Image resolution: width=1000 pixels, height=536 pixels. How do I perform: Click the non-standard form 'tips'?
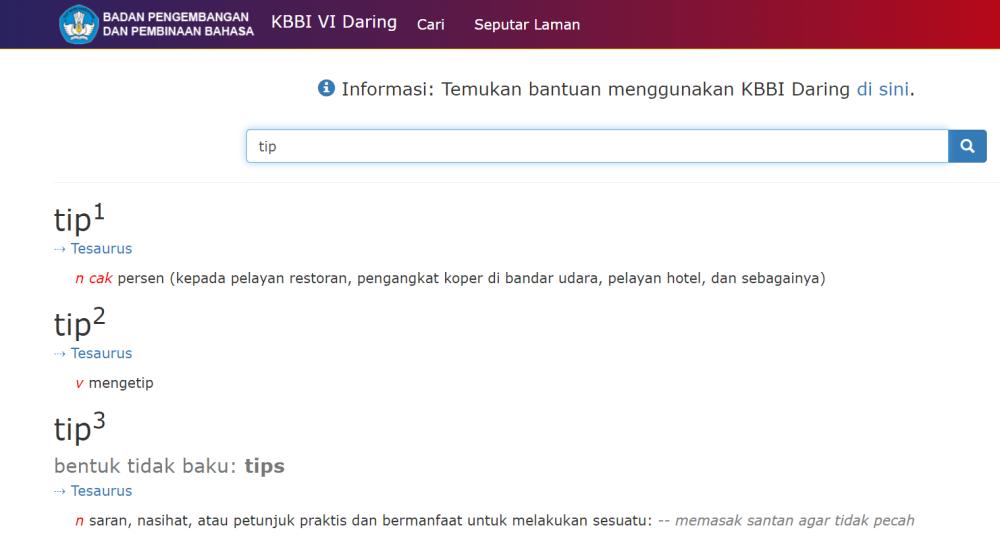[265, 466]
